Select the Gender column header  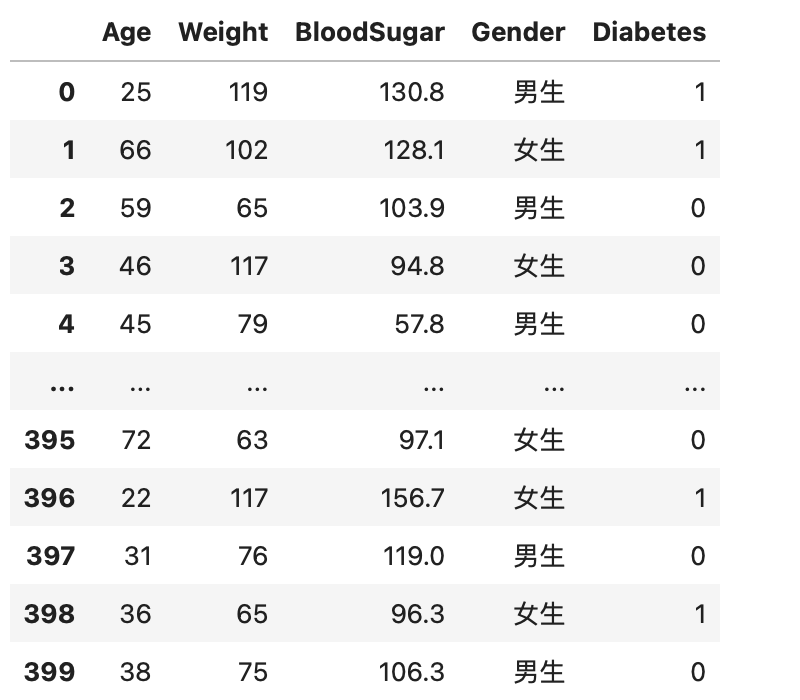pos(518,33)
